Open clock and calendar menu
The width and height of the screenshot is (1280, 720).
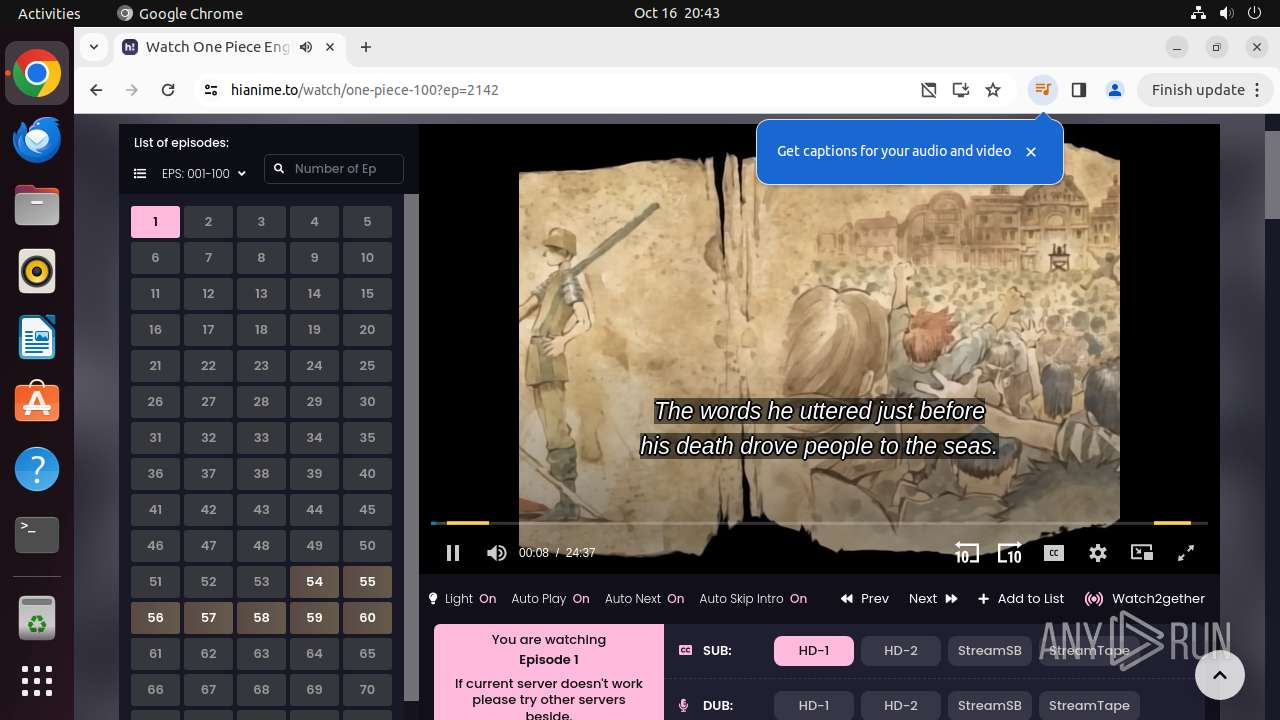point(677,13)
